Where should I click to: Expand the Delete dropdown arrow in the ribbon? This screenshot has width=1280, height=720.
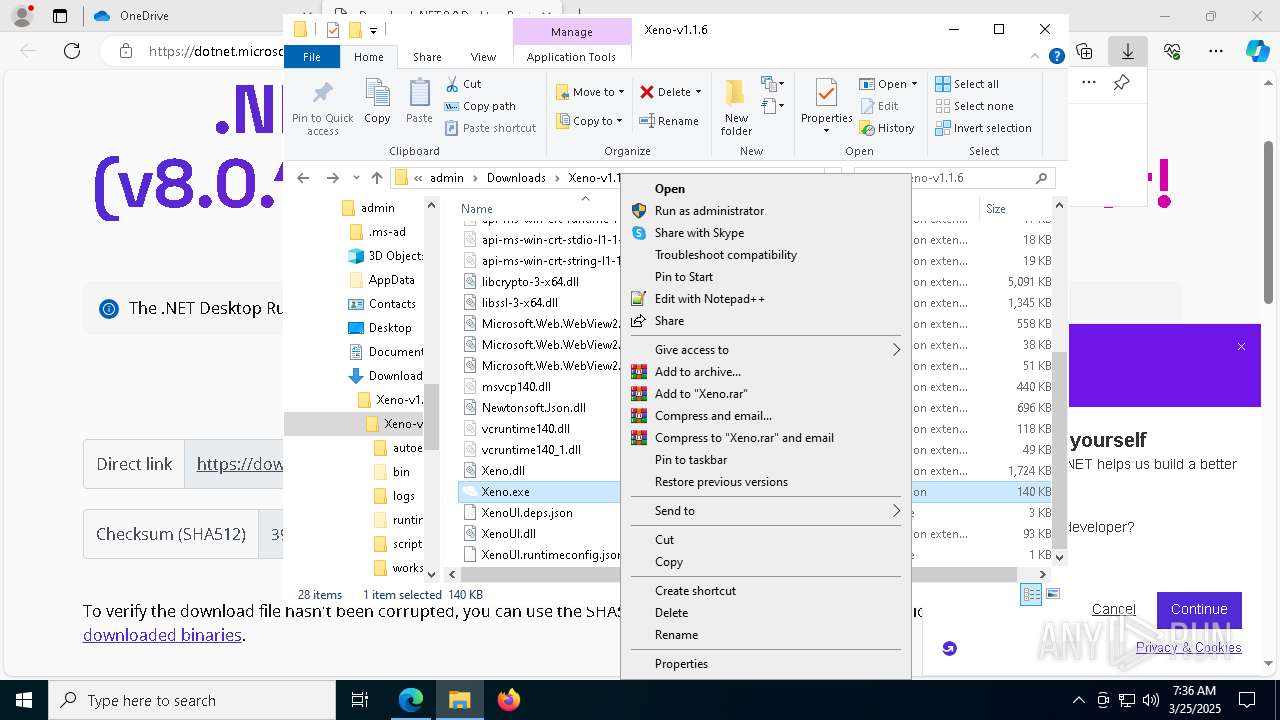pyautogui.click(x=698, y=92)
